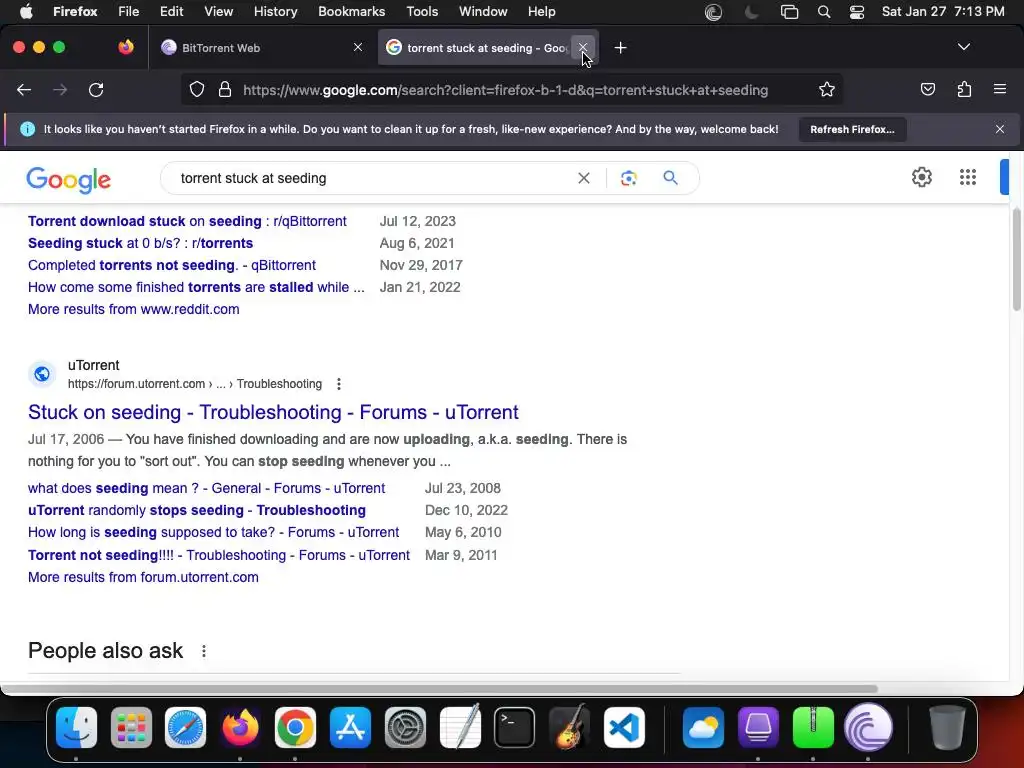Open what does seeding mean link
Screen dimensions: 1024x768
206,488
